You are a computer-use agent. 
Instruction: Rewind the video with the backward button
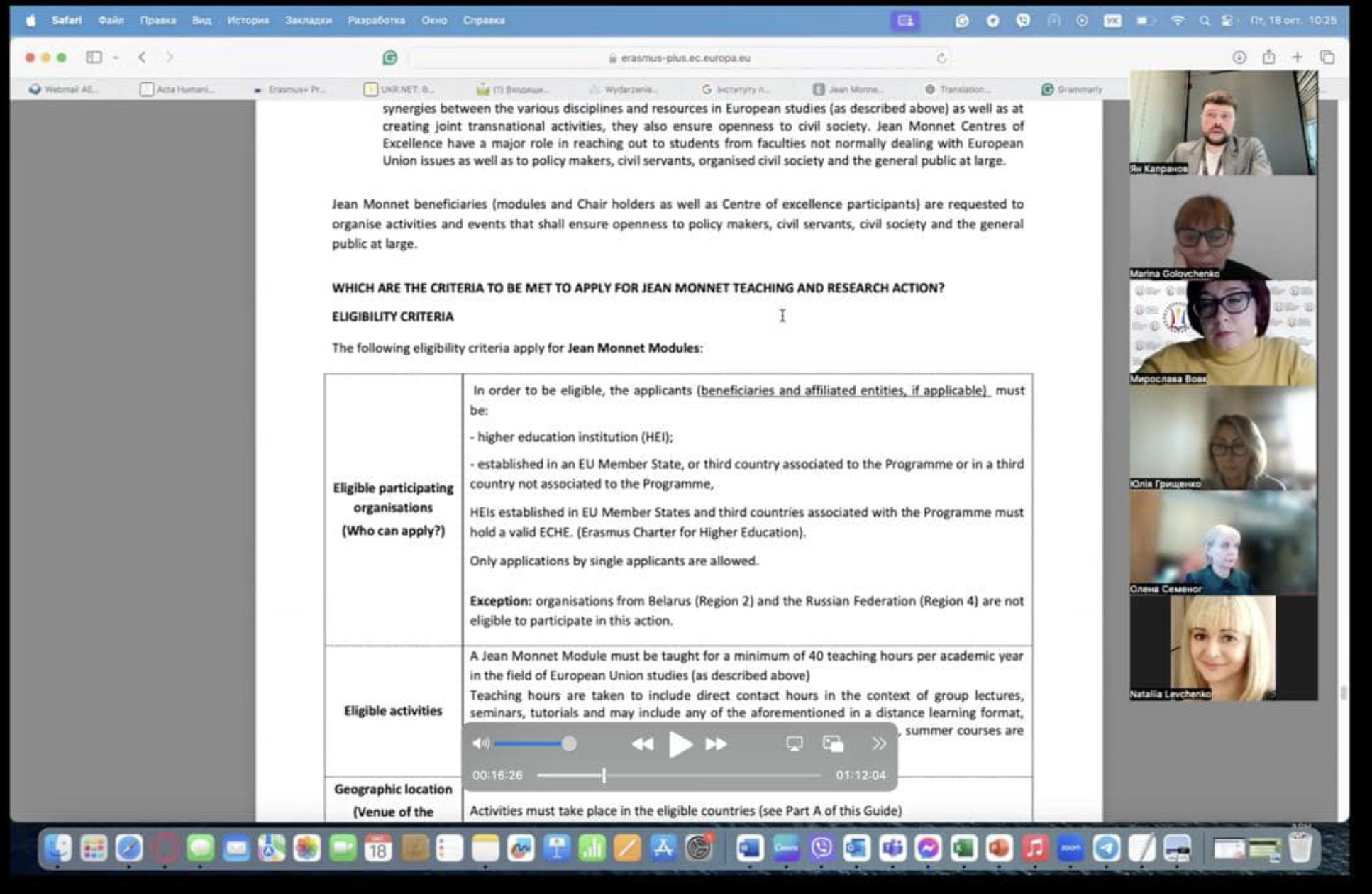pos(642,744)
